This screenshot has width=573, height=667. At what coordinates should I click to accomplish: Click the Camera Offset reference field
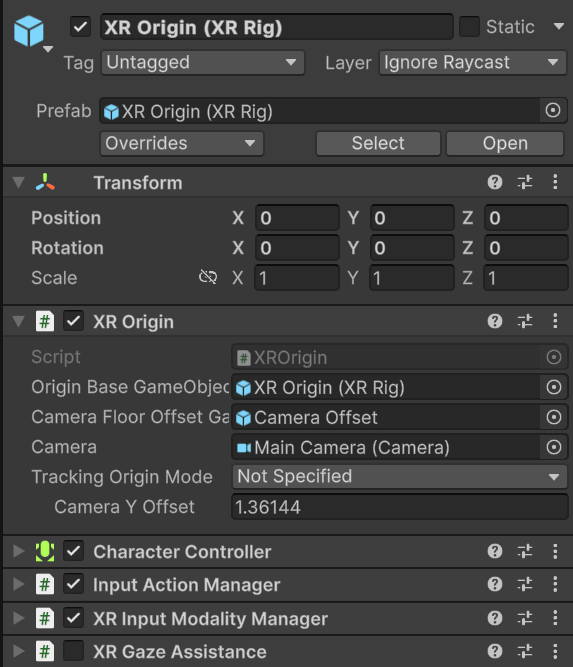(x=386, y=417)
